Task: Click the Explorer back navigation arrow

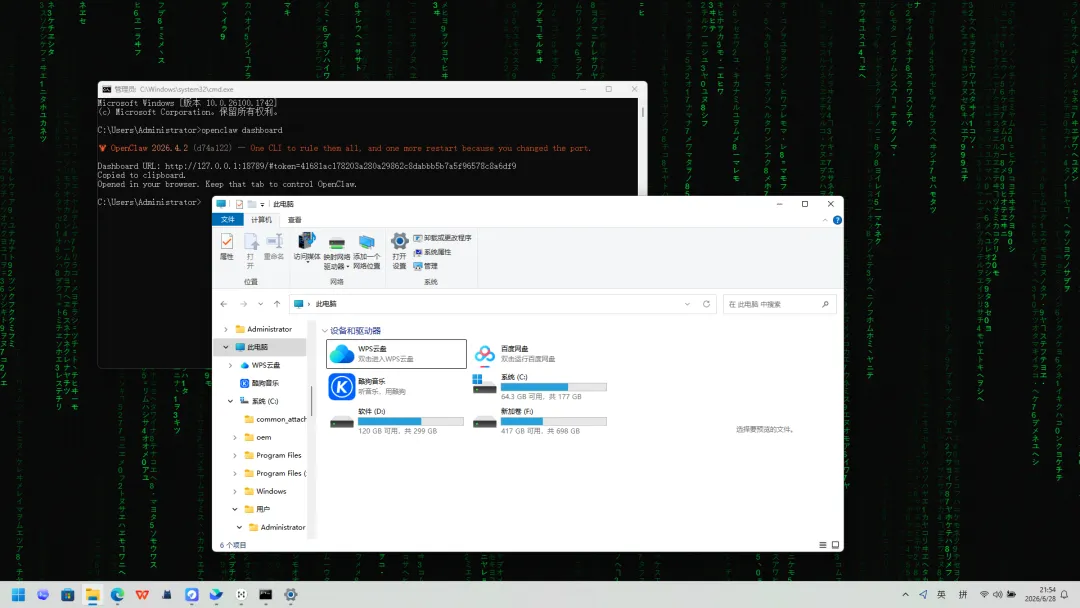Action: [x=224, y=304]
